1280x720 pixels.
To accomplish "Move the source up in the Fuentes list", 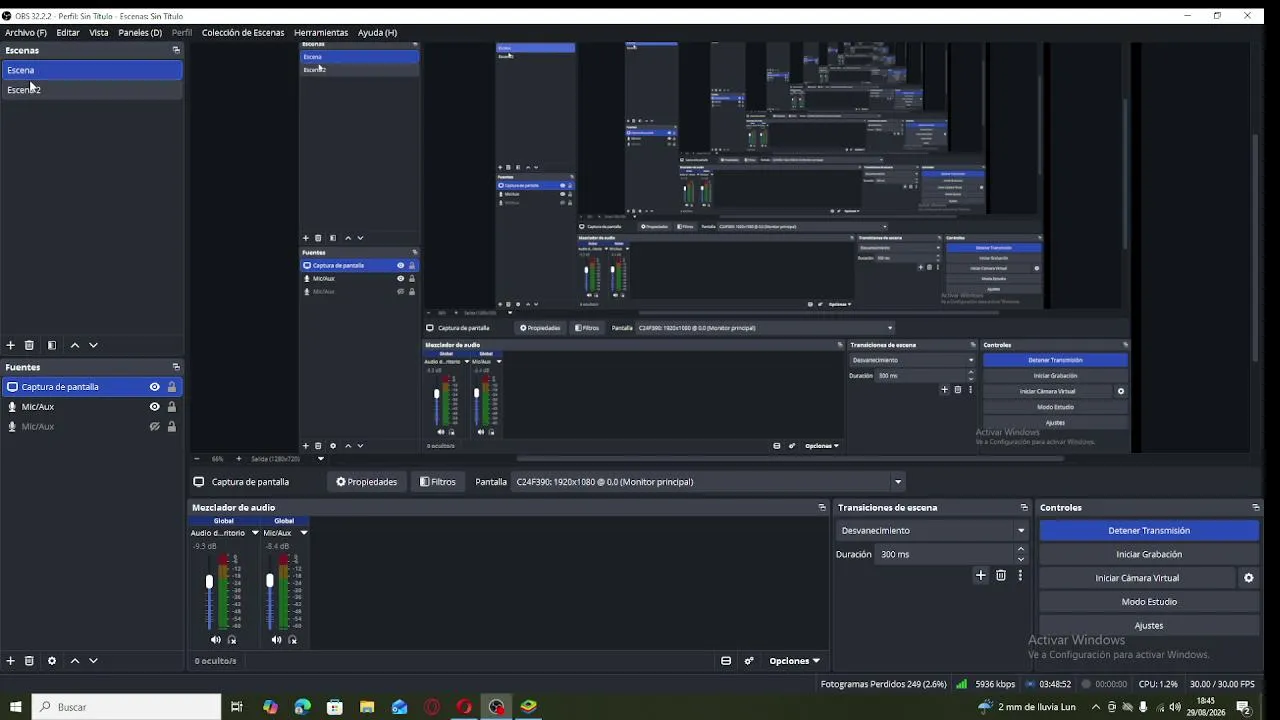I will (x=75, y=661).
